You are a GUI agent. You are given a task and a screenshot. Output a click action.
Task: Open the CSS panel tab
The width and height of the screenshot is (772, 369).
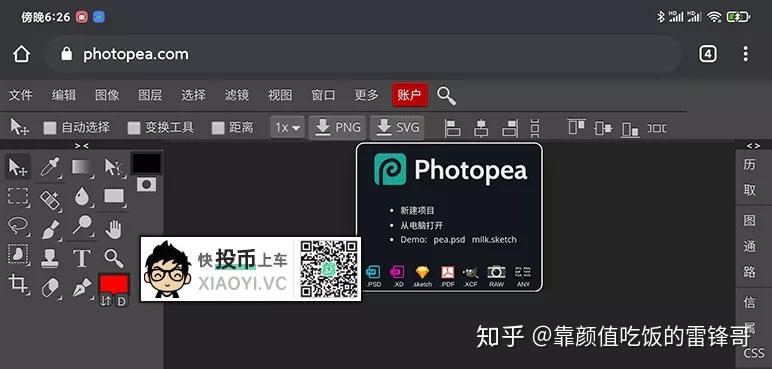point(754,353)
